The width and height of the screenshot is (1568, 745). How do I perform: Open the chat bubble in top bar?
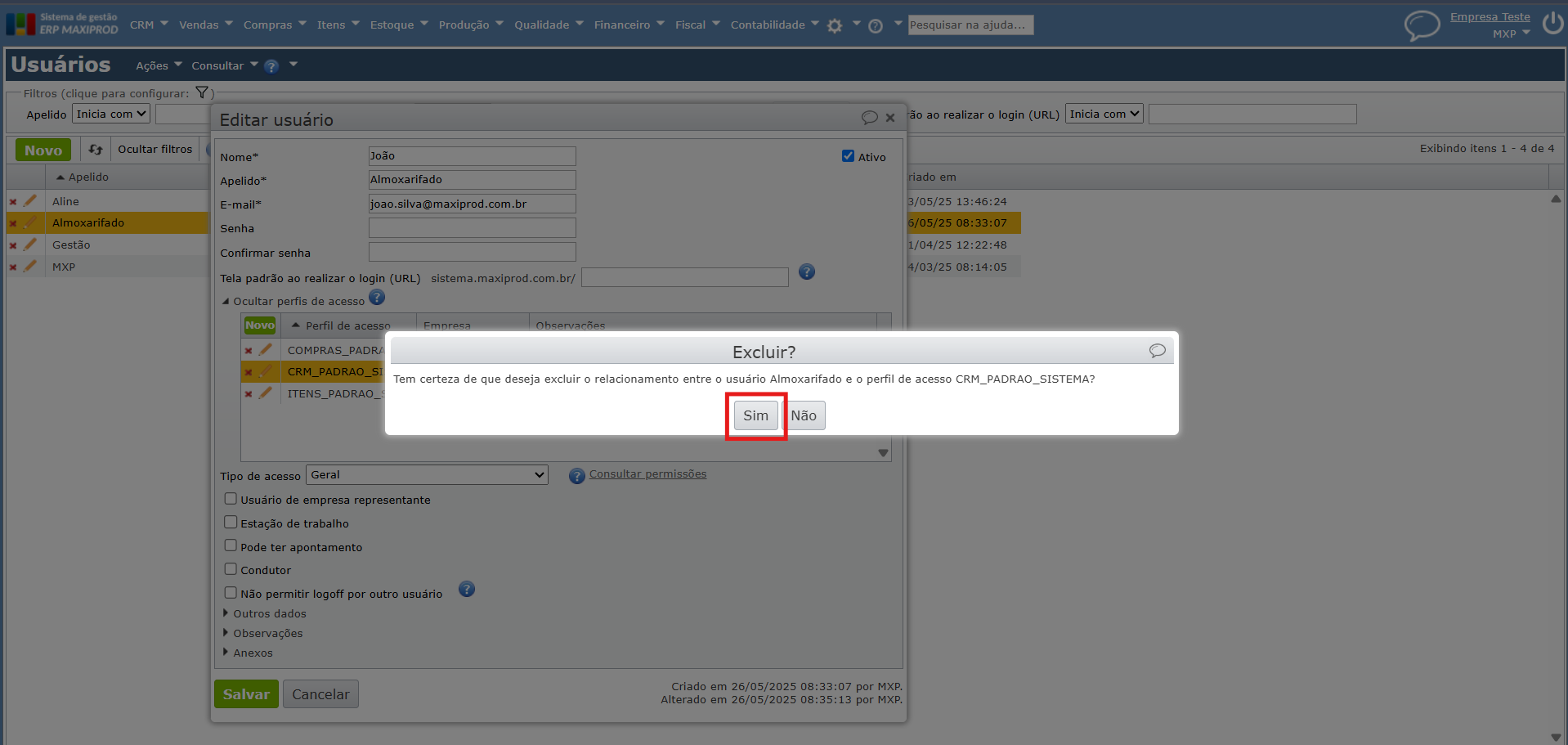click(x=1422, y=25)
